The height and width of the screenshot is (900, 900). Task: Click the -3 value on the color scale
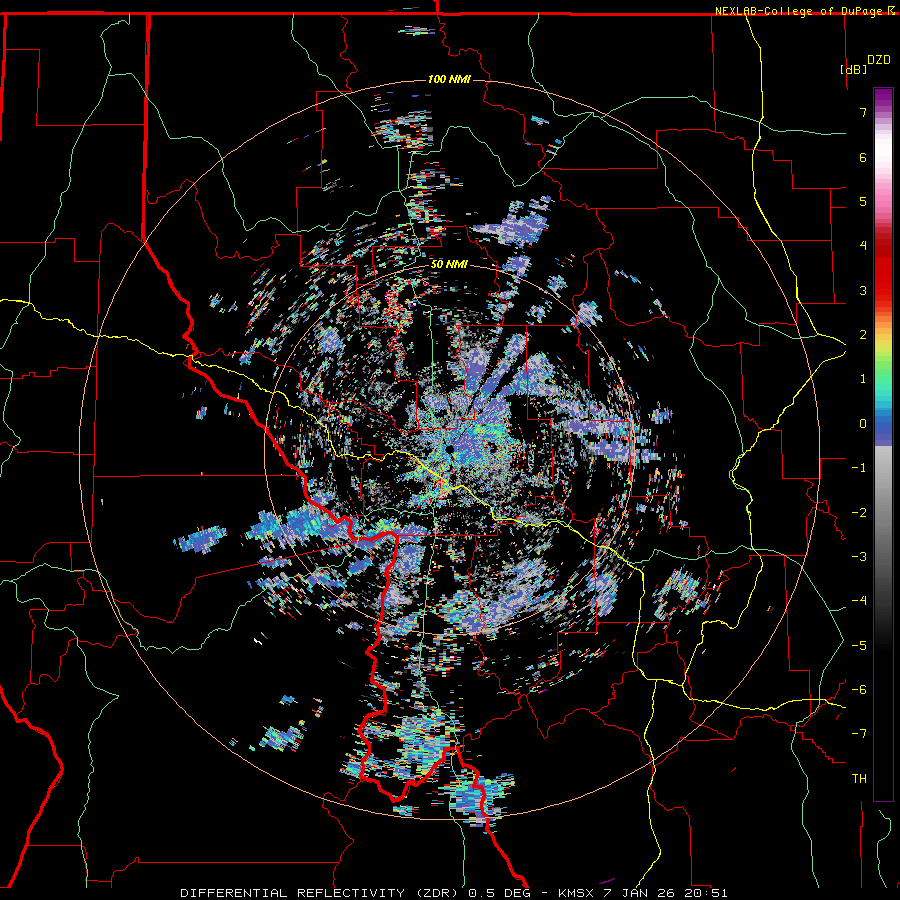coord(859,557)
